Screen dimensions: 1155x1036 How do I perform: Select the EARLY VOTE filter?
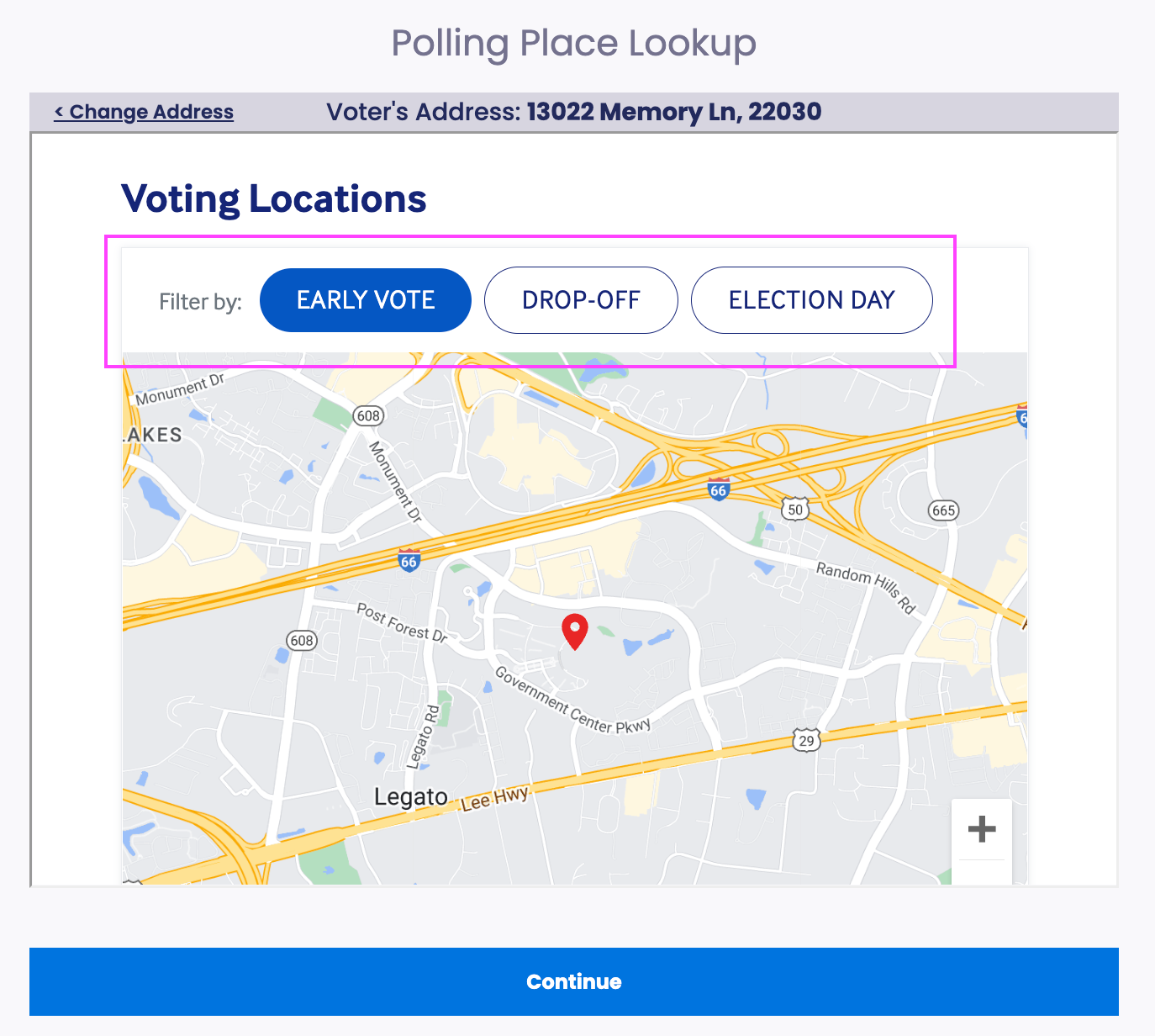click(x=366, y=300)
